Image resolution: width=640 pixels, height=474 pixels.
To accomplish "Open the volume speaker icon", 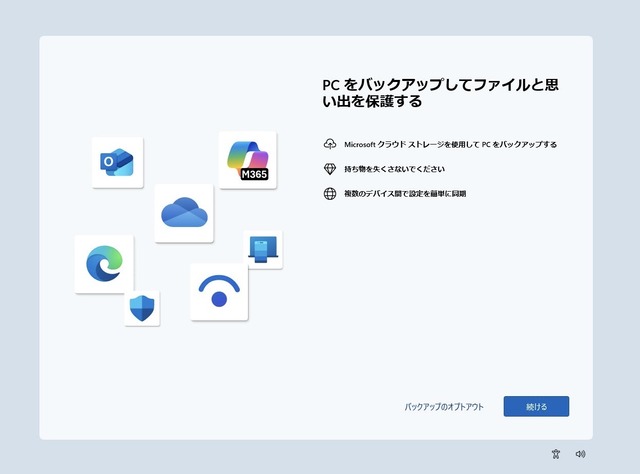I will pos(580,454).
